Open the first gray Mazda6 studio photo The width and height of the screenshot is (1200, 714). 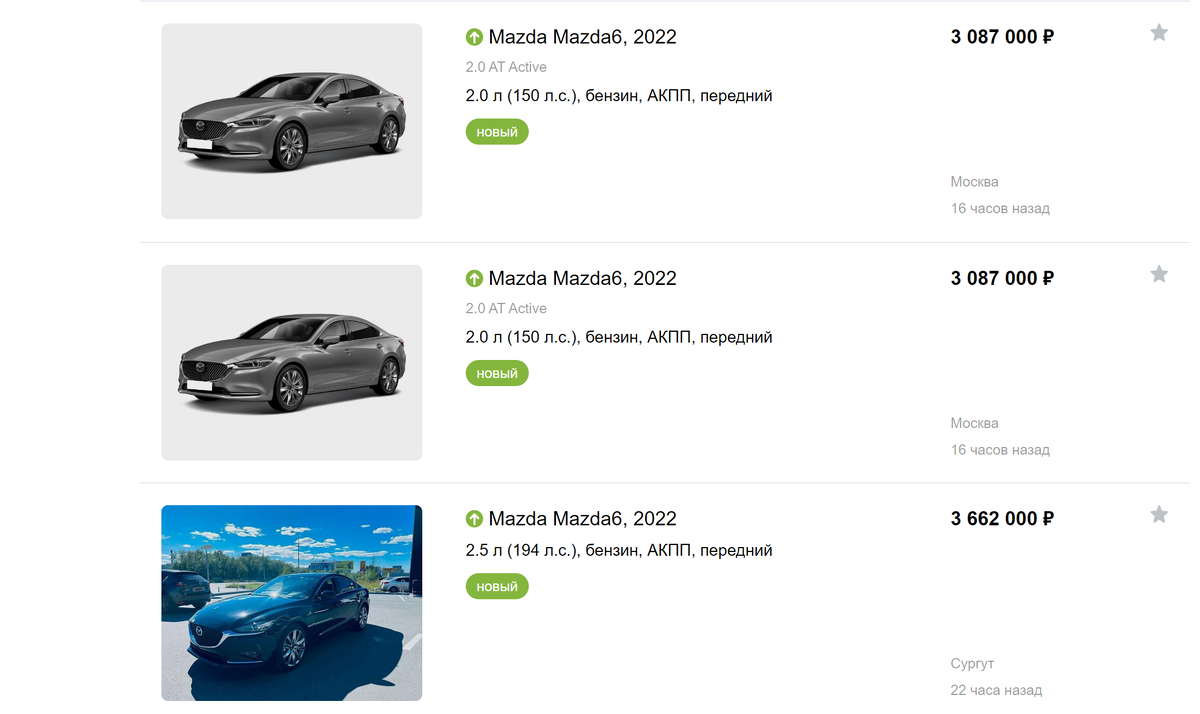pyautogui.click(x=292, y=121)
